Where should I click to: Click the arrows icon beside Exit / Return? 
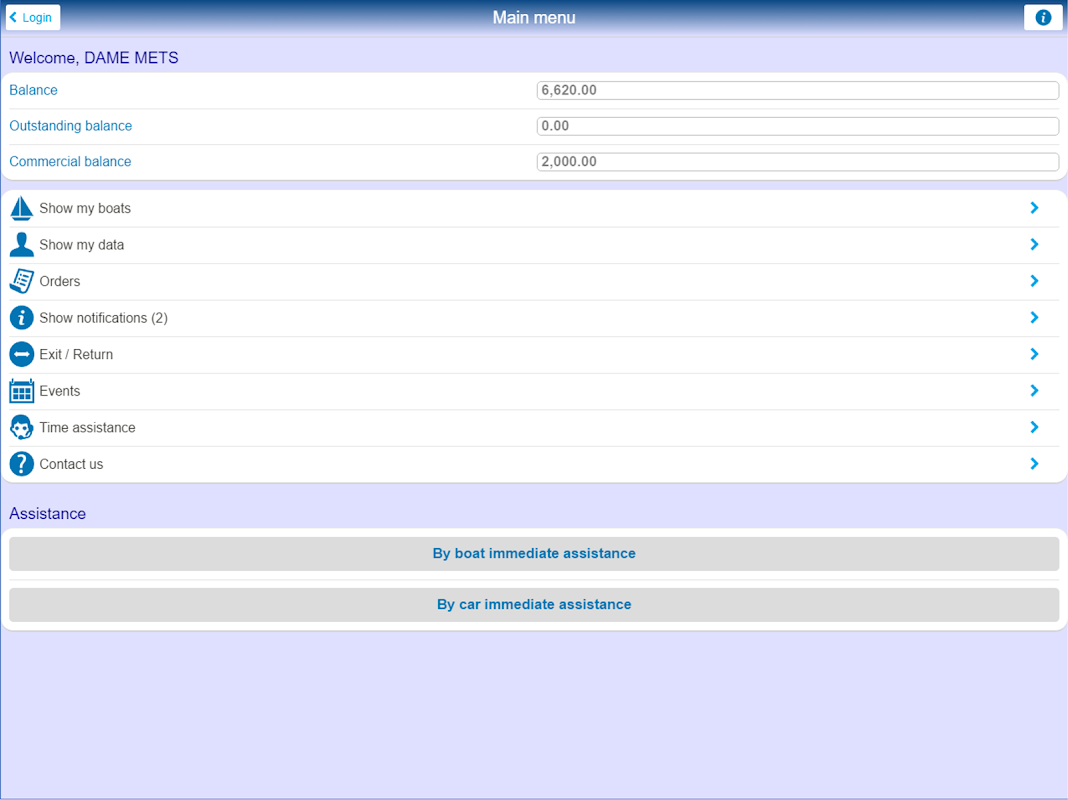coord(21,355)
